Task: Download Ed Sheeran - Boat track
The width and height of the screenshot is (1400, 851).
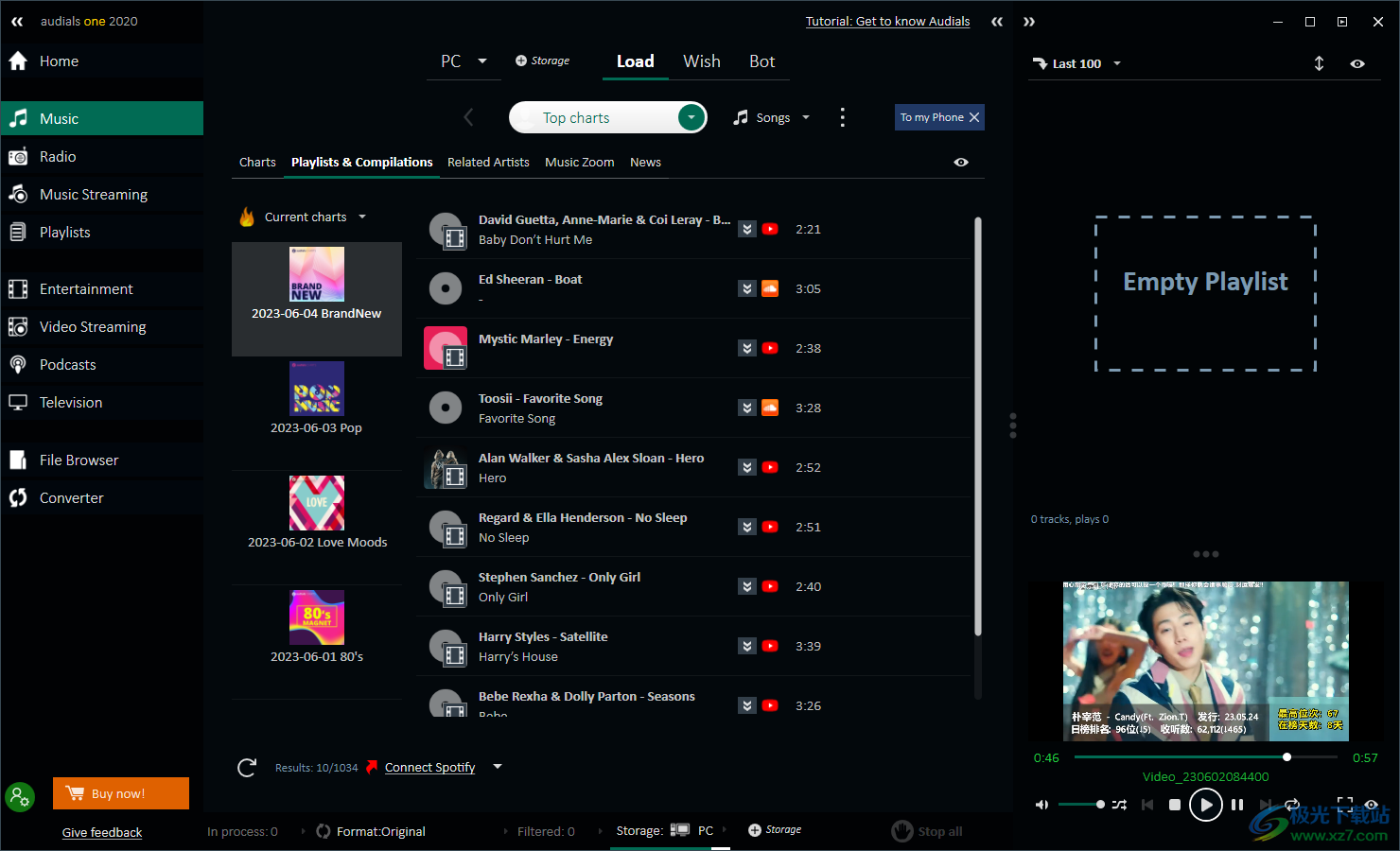Action: 747,288
